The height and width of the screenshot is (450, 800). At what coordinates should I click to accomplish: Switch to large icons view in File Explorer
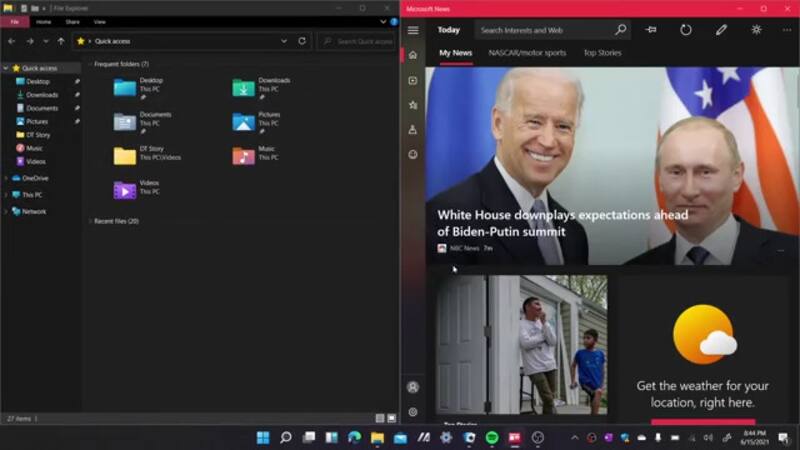tap(391, 417)
